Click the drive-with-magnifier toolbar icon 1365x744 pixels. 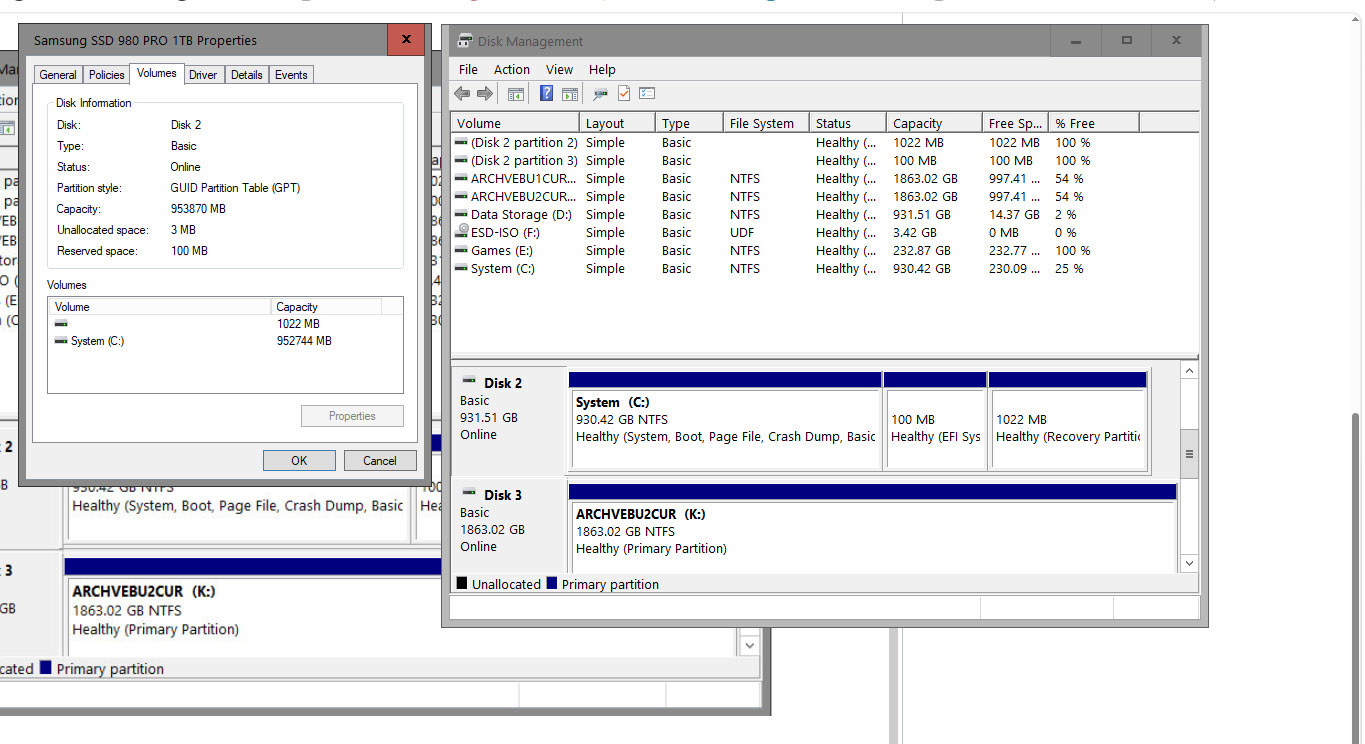click(600, 94)
